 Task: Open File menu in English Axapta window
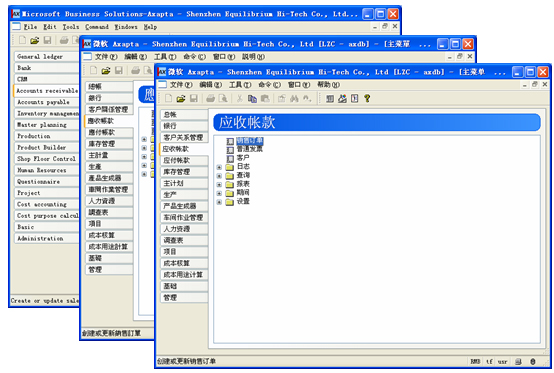pos(30,27)
